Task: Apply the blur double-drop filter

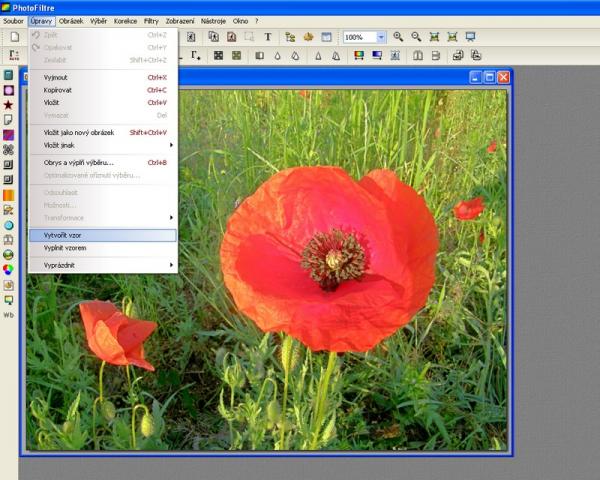Action: (x=295, y=56)
